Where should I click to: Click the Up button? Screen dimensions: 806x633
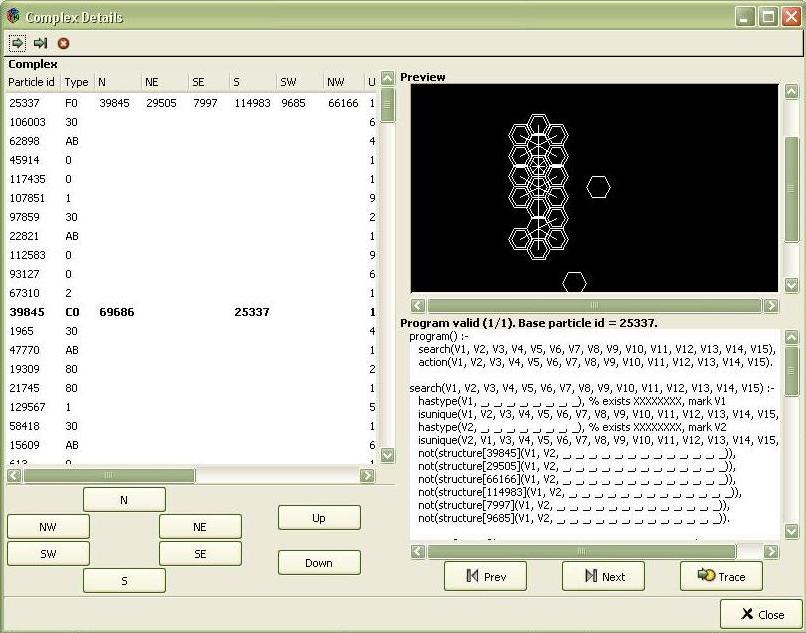(319, 518)
